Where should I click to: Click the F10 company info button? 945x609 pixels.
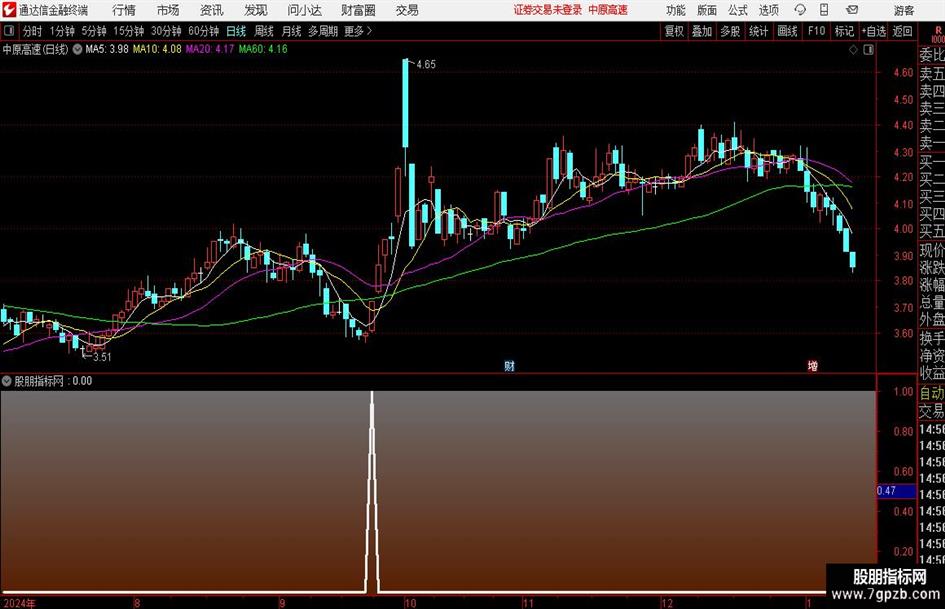coord(817,31)
